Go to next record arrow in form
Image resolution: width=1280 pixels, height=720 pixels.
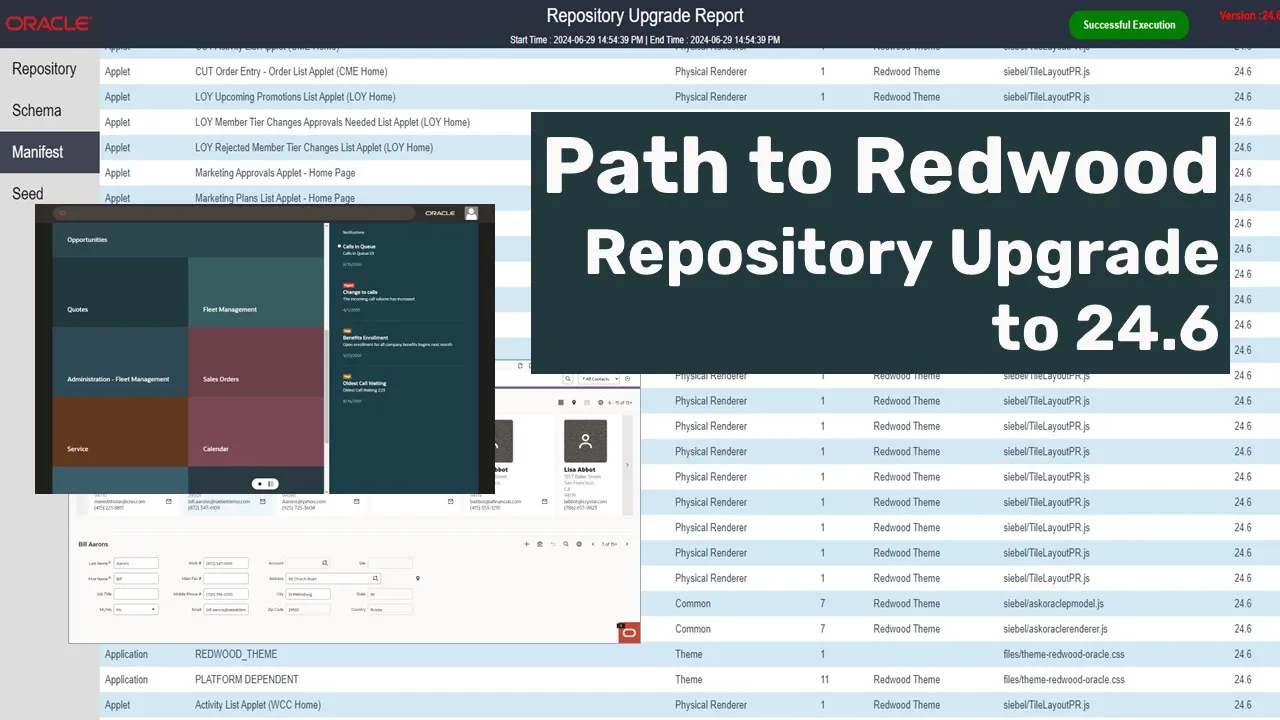626,544
